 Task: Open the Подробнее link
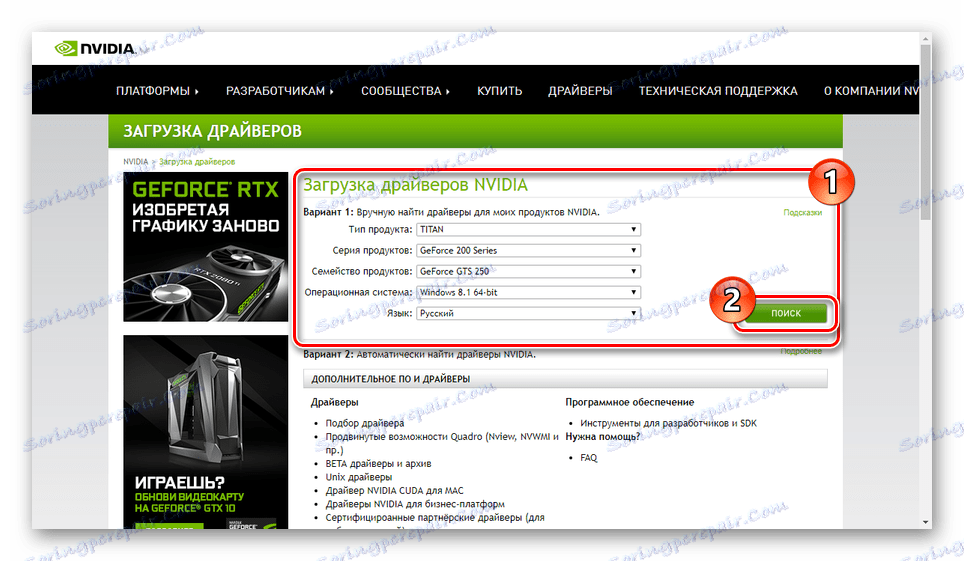801,351
